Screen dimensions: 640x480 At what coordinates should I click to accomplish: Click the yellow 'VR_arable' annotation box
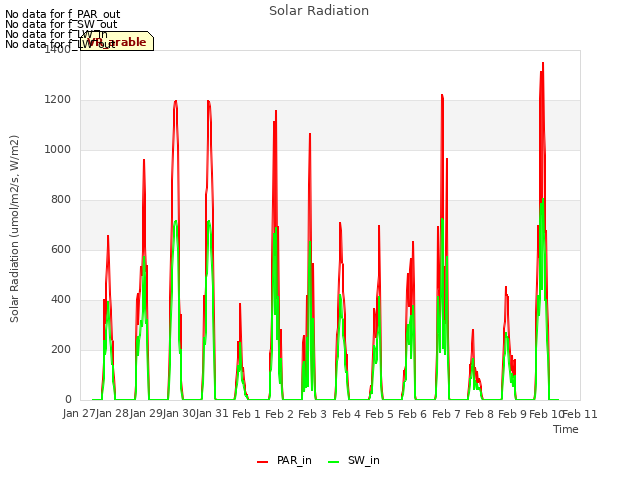117,41
